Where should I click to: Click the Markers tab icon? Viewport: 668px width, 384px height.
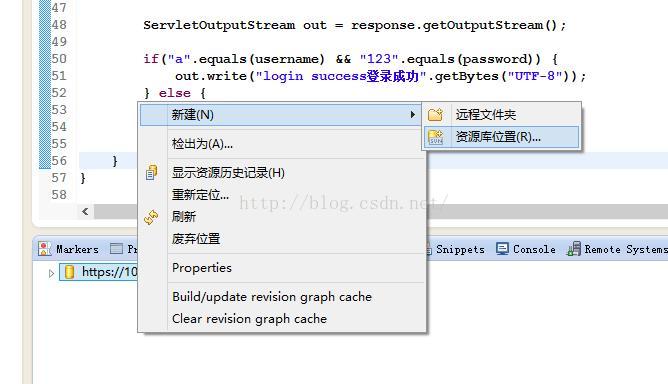pos(44,248)
